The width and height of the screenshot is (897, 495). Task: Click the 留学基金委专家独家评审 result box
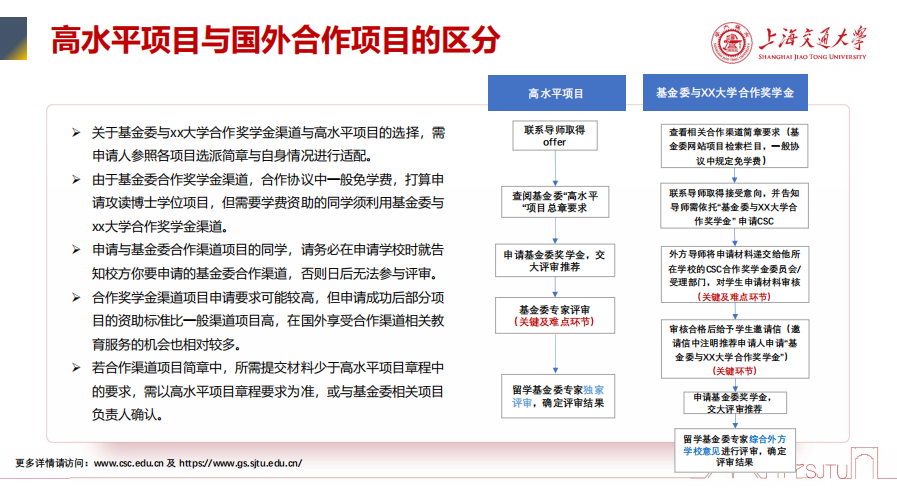554,393
